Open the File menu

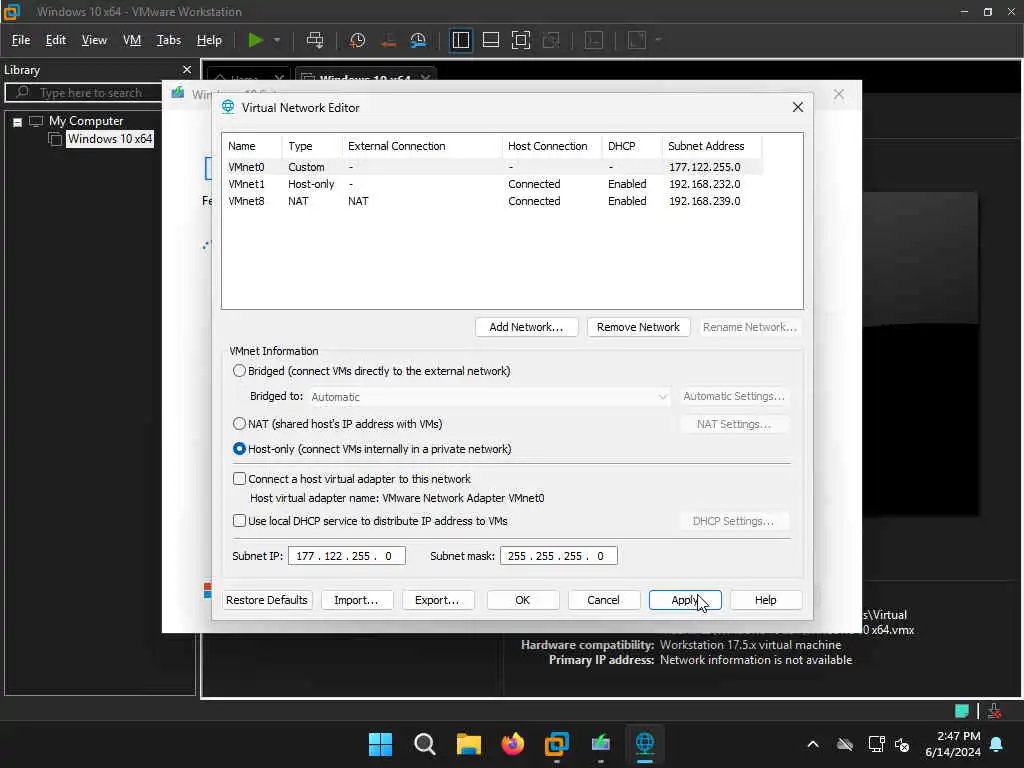pyautogui.click(x=21, y=40)
